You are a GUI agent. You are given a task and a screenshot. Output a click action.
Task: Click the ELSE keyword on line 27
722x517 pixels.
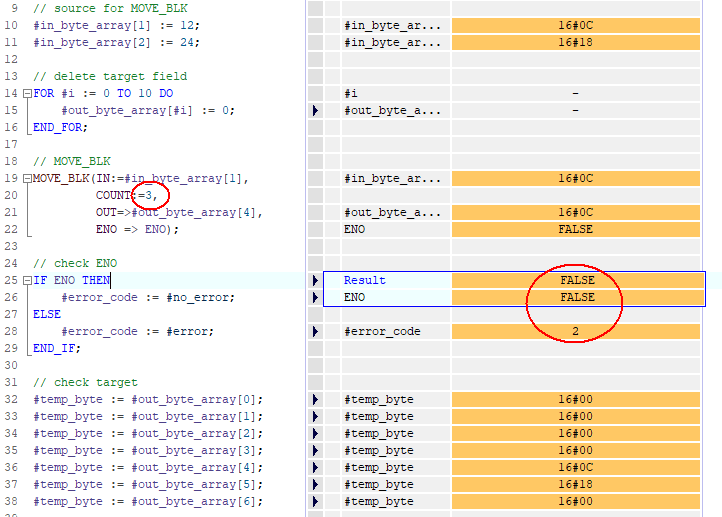(x=46, y=315)
